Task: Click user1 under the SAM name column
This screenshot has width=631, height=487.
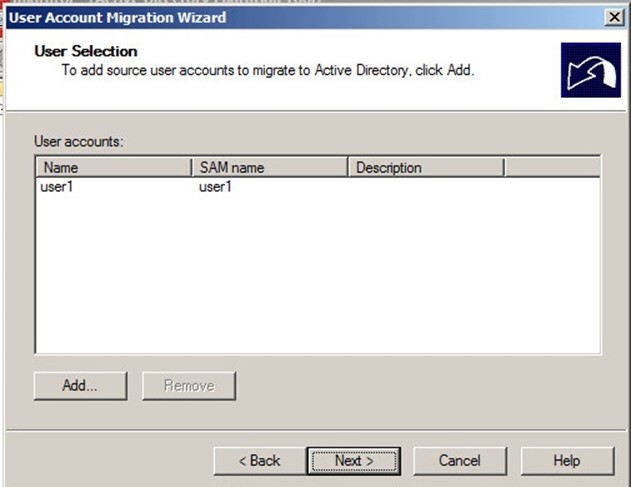Action: pos(215,186)
